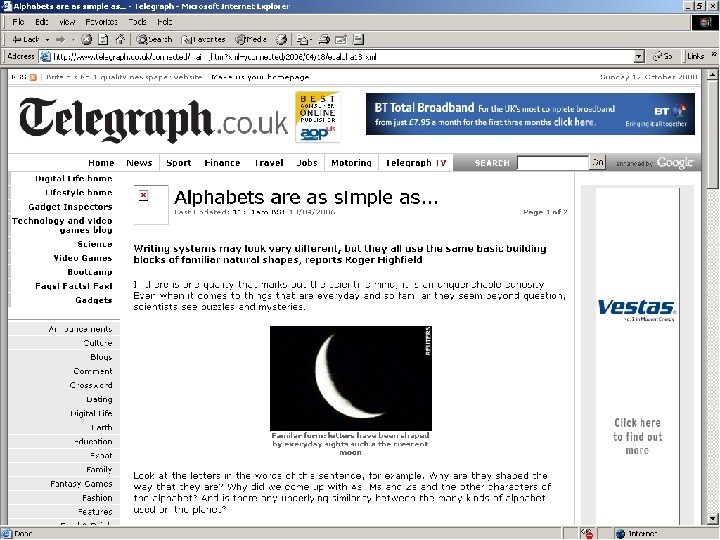Open the Search toolbar button
Image resolution: width=720 pixels, height=540 pixels.
154,39
